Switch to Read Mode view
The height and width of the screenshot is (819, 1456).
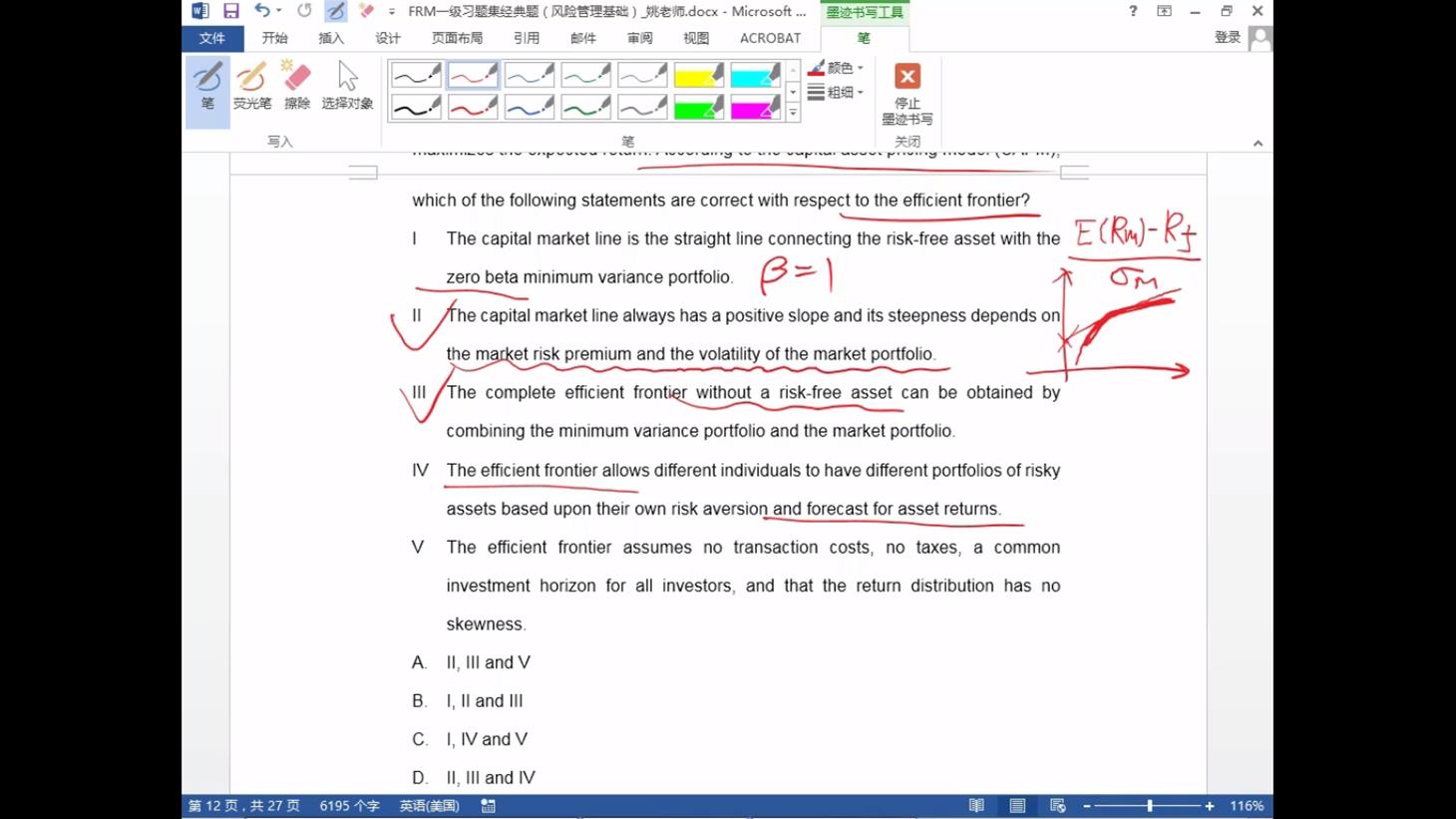976,806
